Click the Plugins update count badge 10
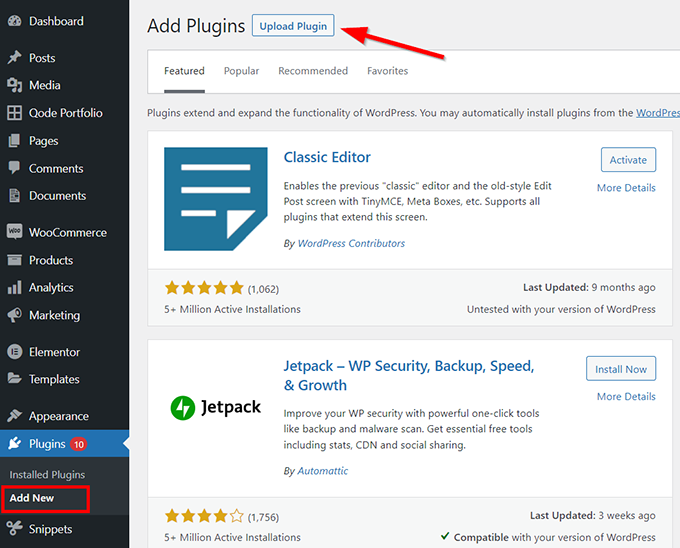 click(x=78, y=444)
